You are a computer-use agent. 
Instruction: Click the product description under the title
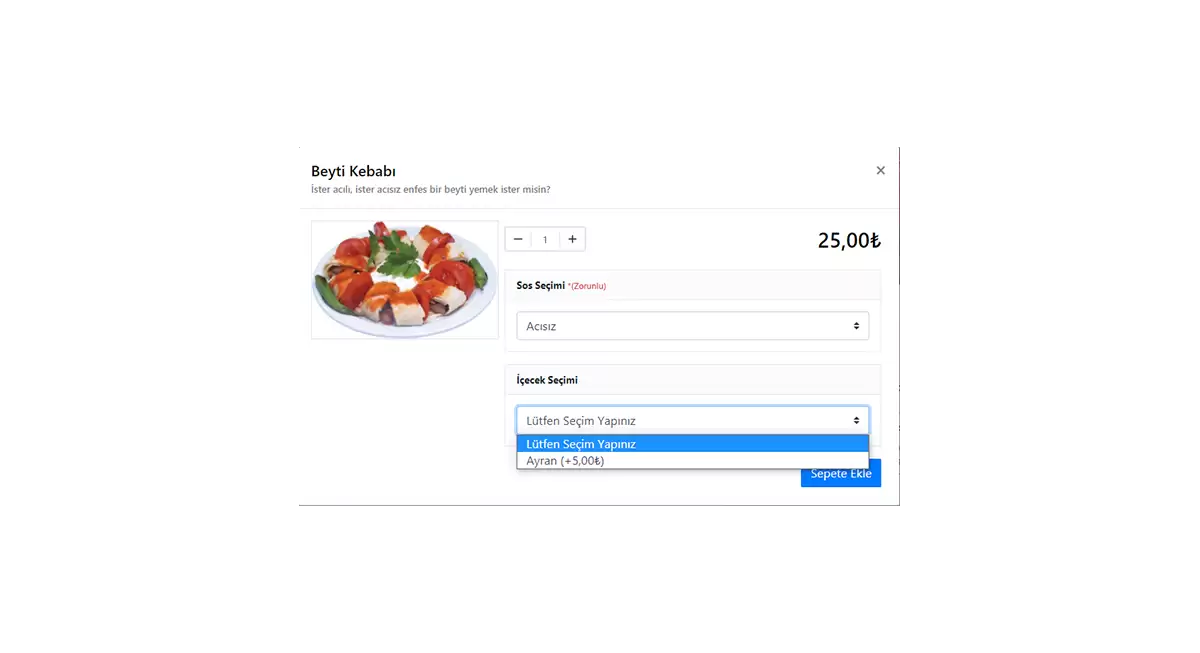[x=430, y=189]
